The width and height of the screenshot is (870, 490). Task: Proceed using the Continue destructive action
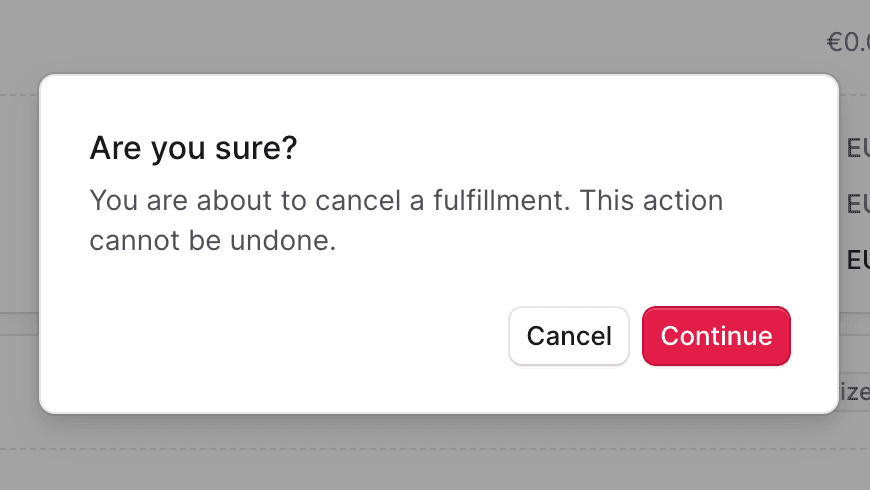click(716, 336)
